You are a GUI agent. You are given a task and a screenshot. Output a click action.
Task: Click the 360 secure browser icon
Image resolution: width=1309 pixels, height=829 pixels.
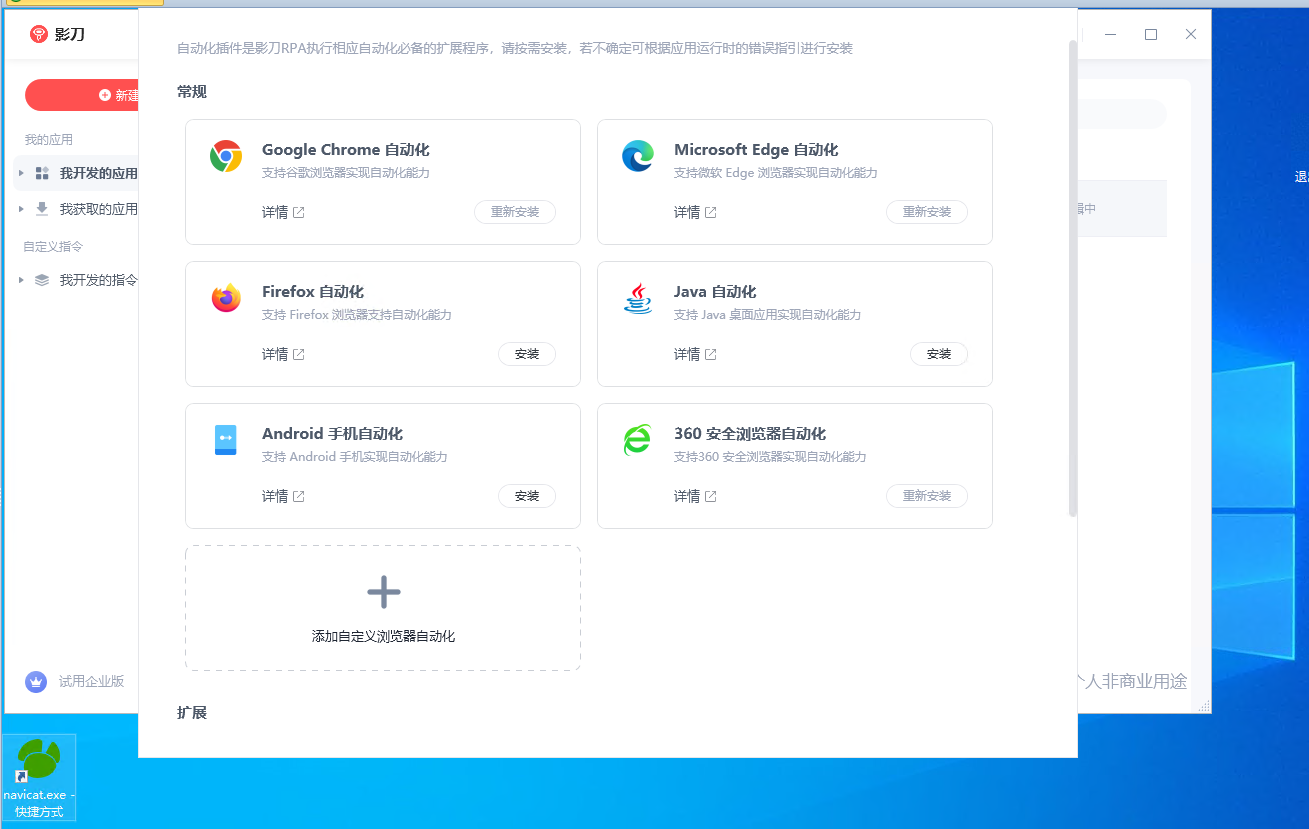click(637, 440)
